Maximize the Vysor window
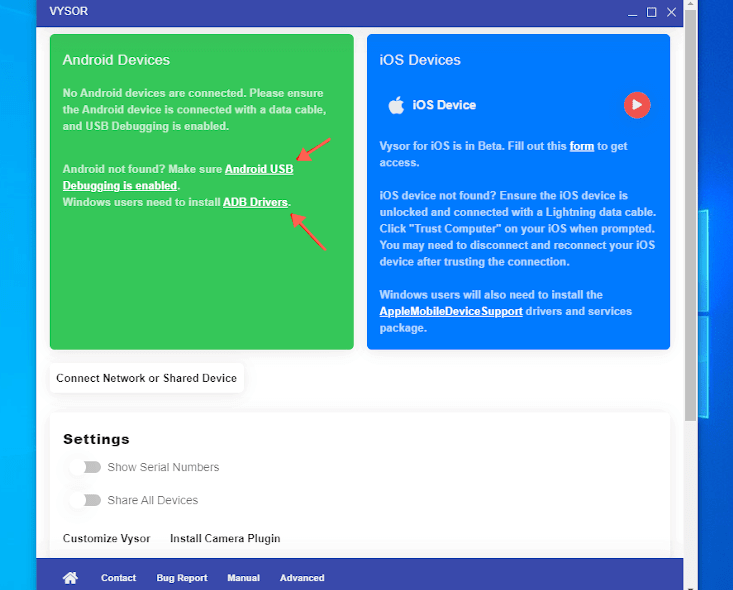Viewport: 733px width, 590px height. [651, 12]
